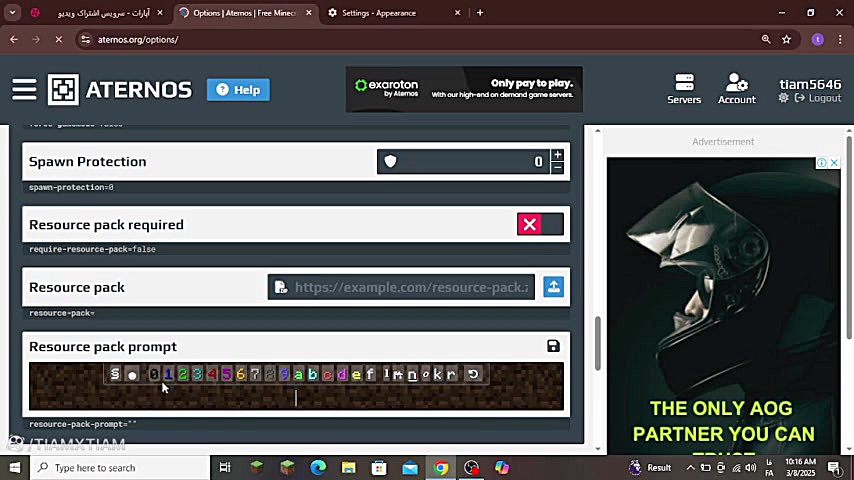Pick pink color code d
854x480 pixels.
pyautogui.click(x=341, y=374)
